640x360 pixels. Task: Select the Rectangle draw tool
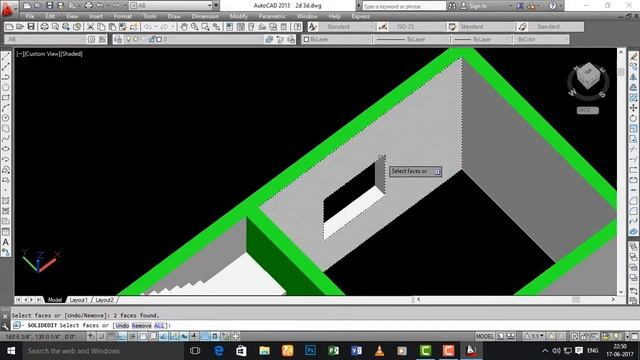(6, 98)
